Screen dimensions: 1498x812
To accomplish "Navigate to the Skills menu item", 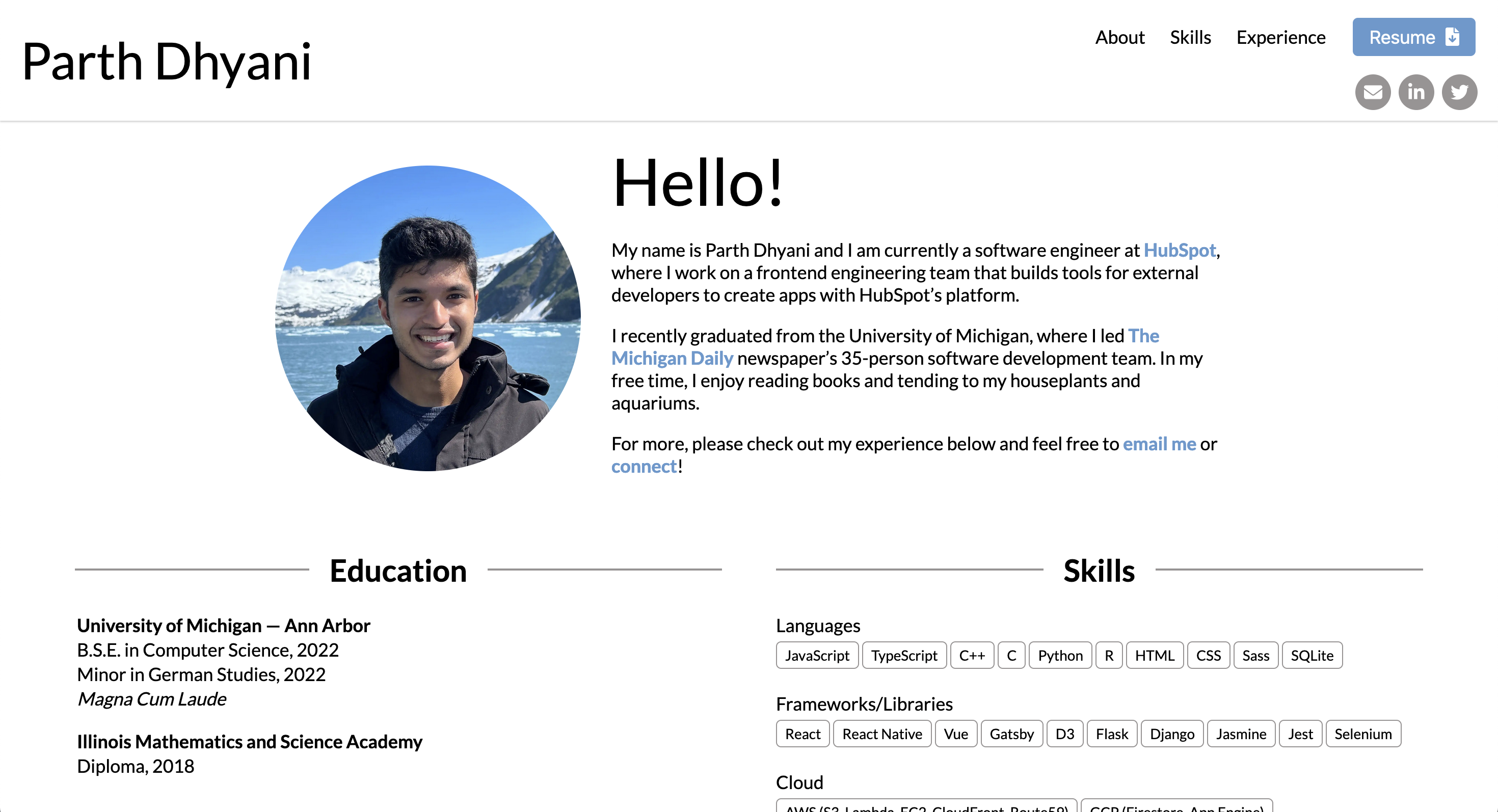I will pyautogui.click(x=1190, y=37).
